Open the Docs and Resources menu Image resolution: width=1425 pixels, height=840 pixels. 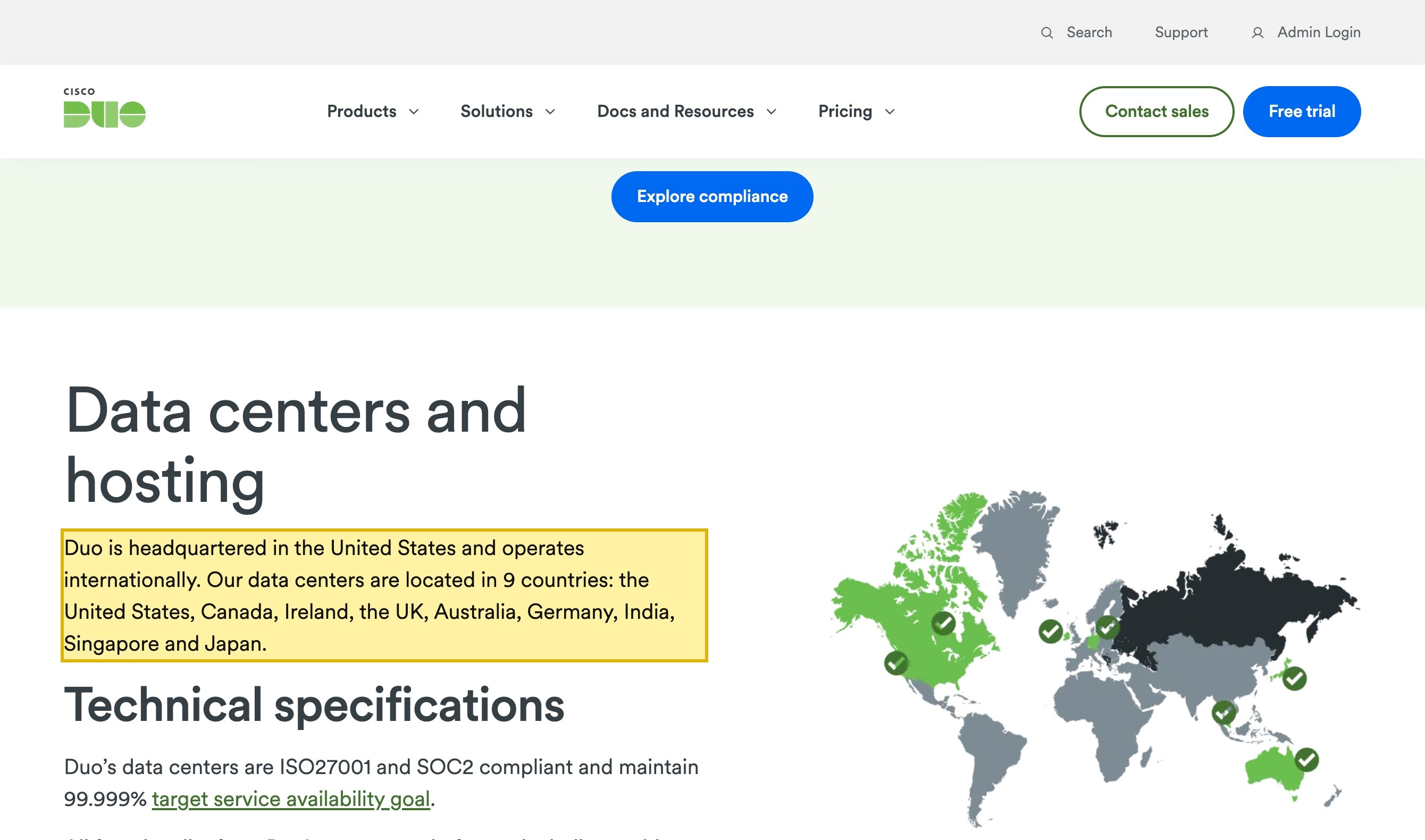[x=675, y=112]
